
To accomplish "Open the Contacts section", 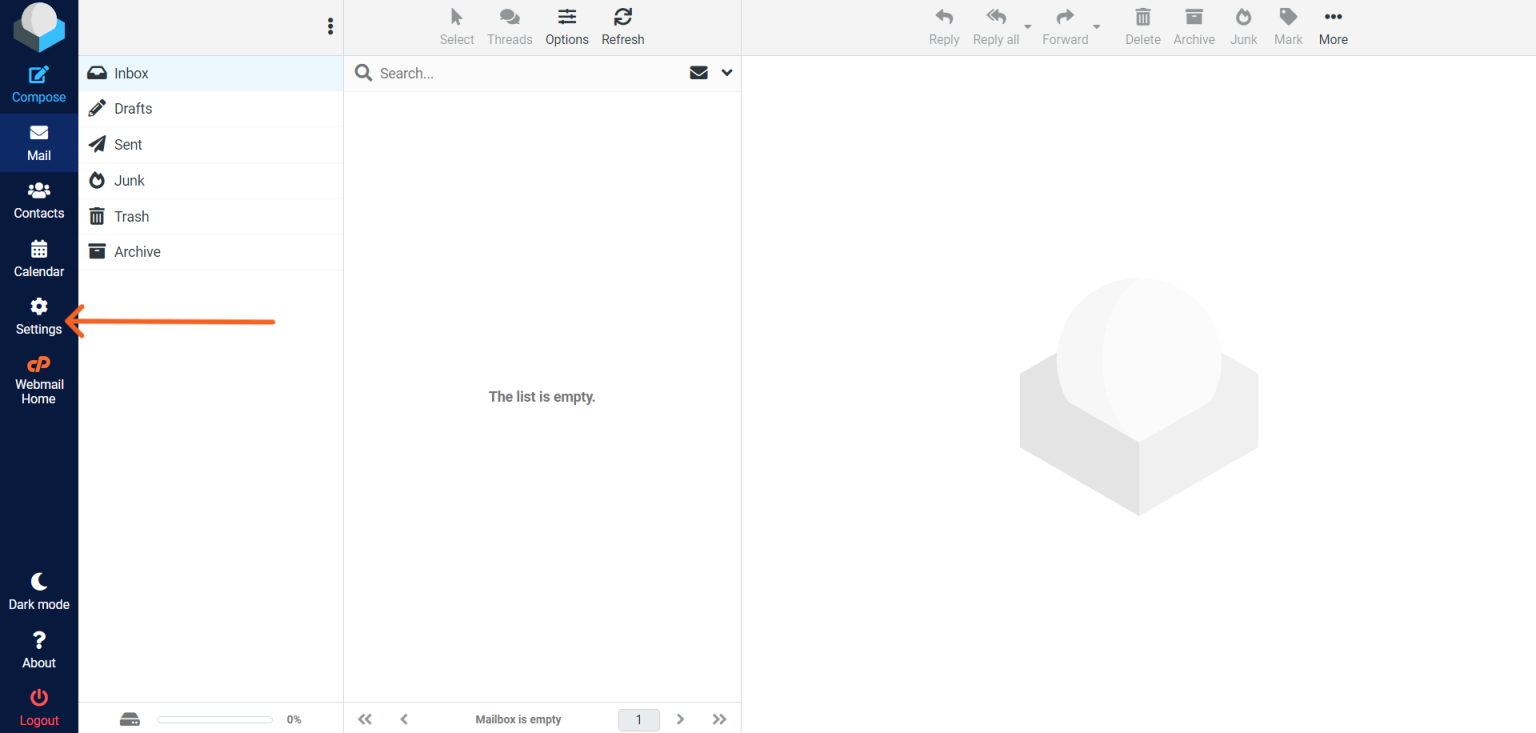I will (39, 200).
